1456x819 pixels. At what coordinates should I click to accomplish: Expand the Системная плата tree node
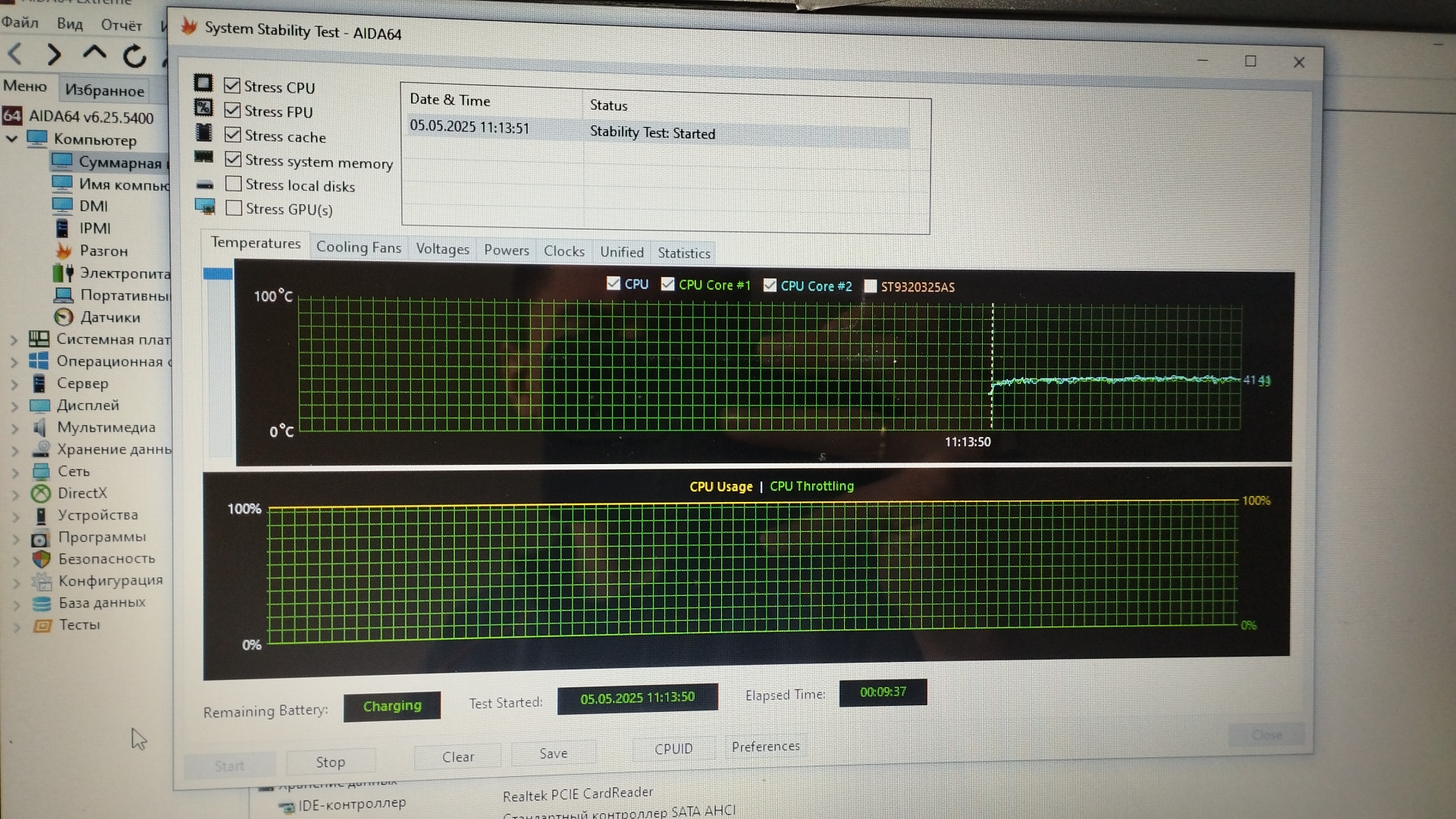(x=14, y=340)
